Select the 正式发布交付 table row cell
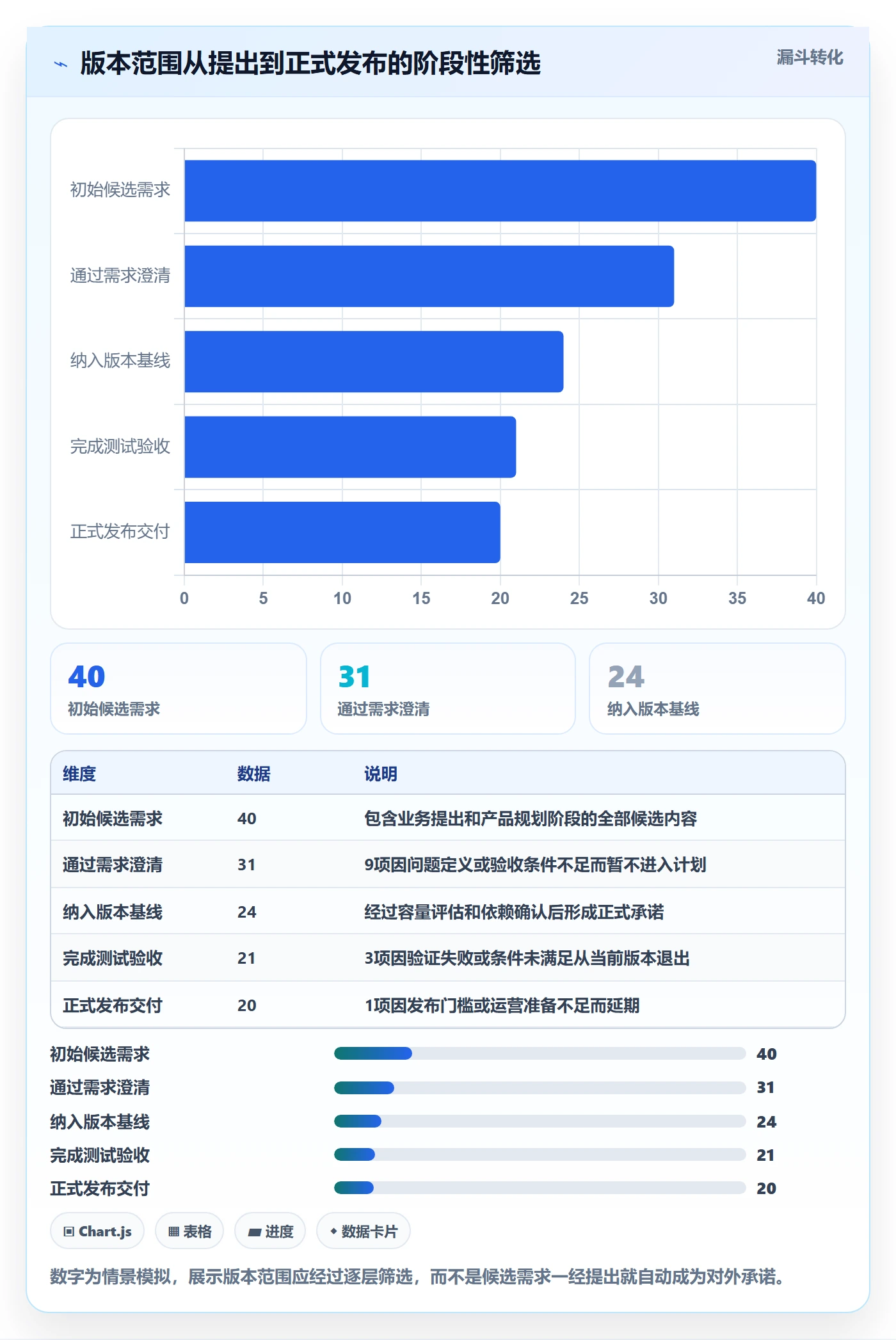The height and width of the screenshot is (1340, 896). [x=113, y=1005]
